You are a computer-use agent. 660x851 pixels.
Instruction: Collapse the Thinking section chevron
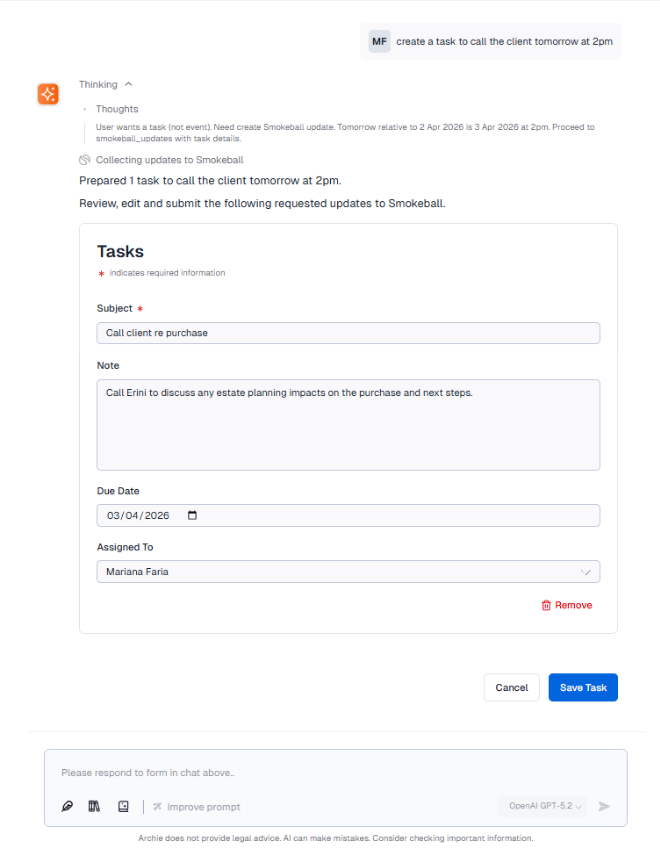[x=129, y=85]
